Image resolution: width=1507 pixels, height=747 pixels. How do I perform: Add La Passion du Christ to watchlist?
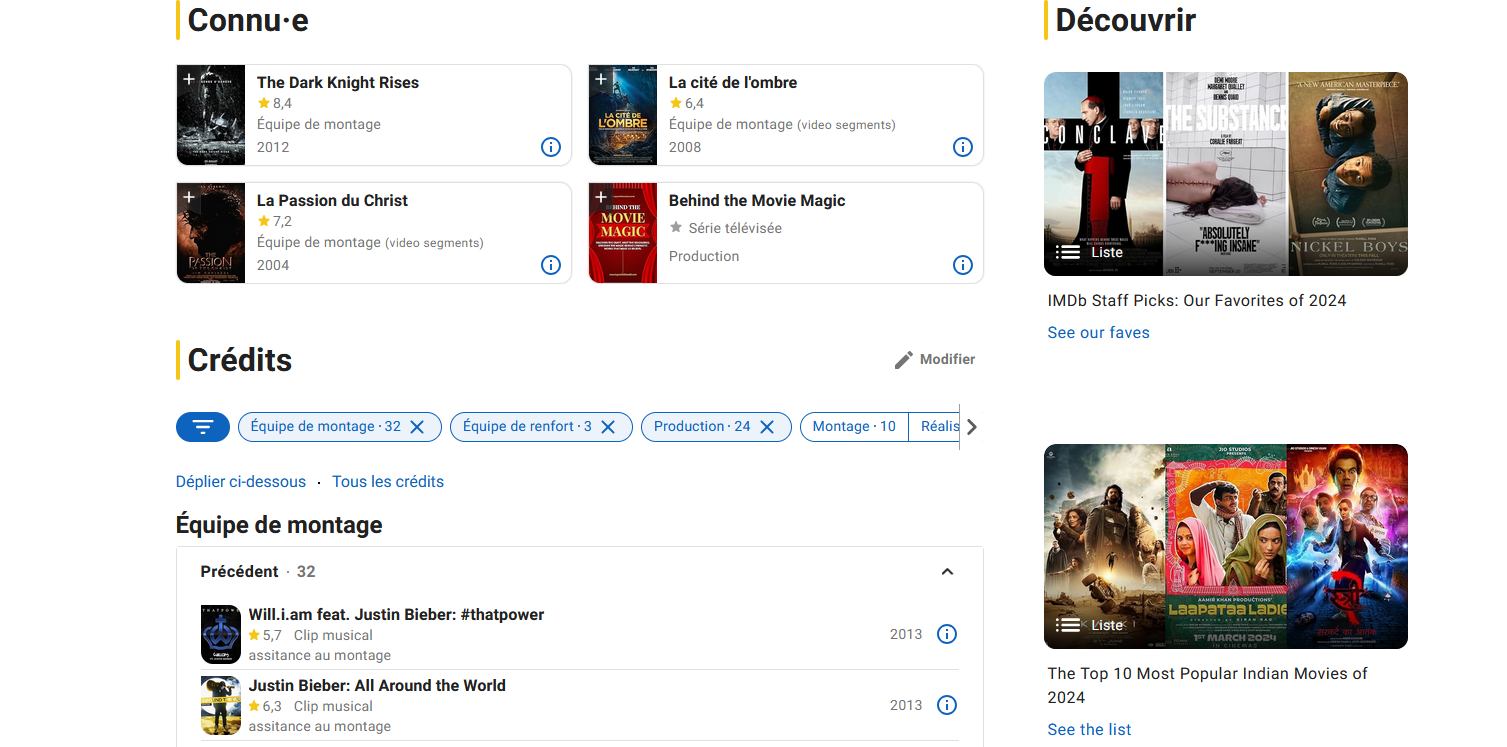tap(189, 197)
